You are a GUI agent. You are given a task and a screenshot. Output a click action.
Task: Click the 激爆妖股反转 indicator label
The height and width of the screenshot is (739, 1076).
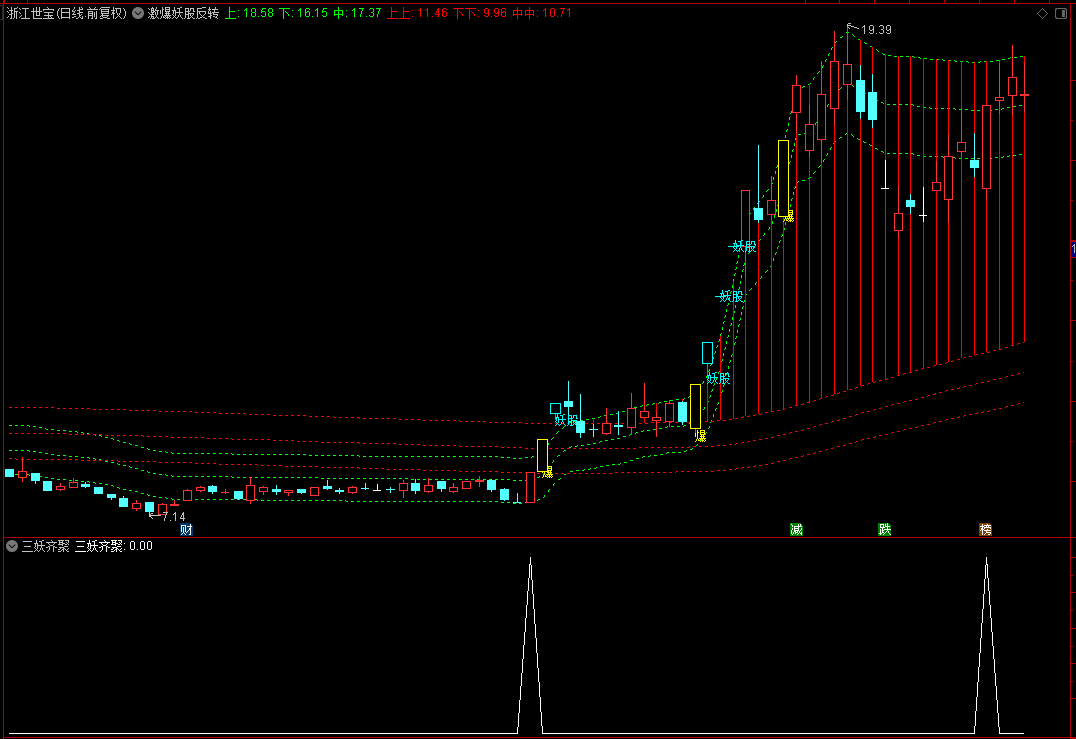[183, 13]
